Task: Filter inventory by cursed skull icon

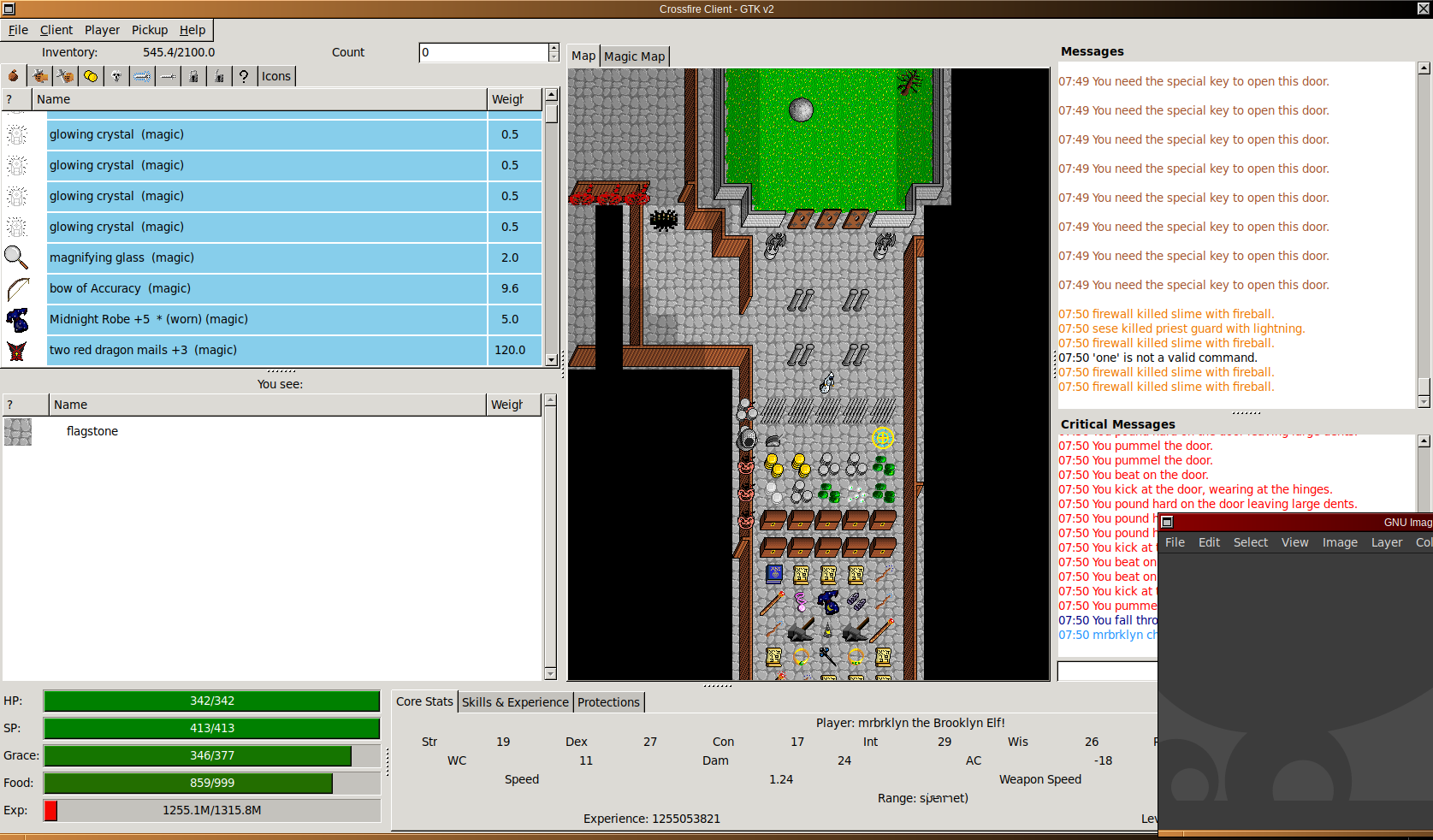Action: [116, 76]
